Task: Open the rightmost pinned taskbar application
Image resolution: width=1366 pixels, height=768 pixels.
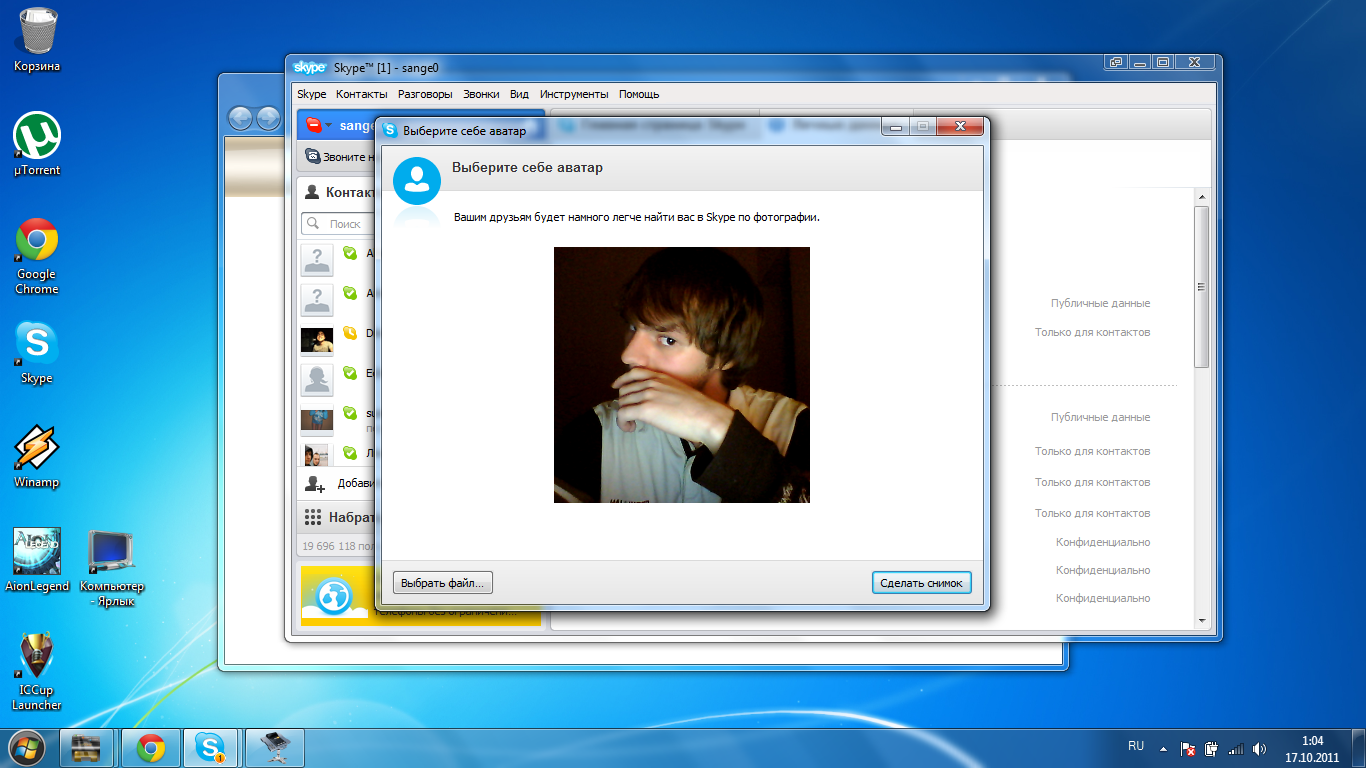Action: [273, 747]
